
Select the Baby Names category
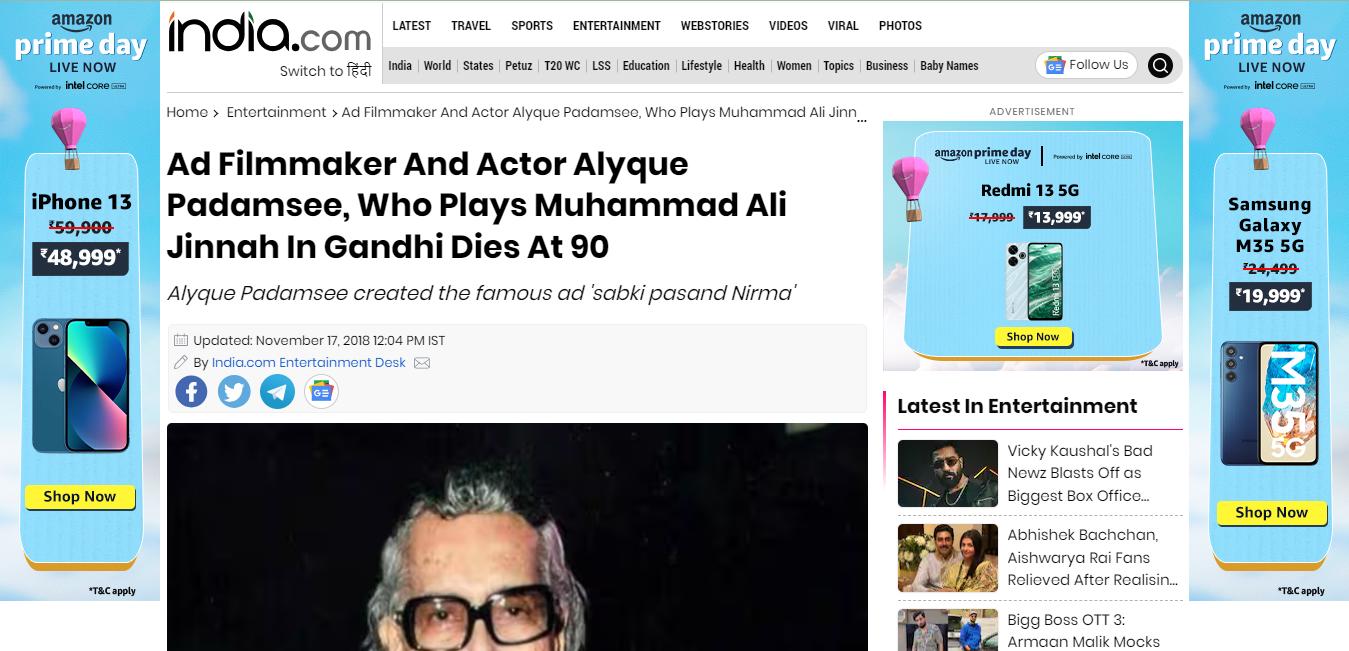pyautogui.click(x=949, y=66)
